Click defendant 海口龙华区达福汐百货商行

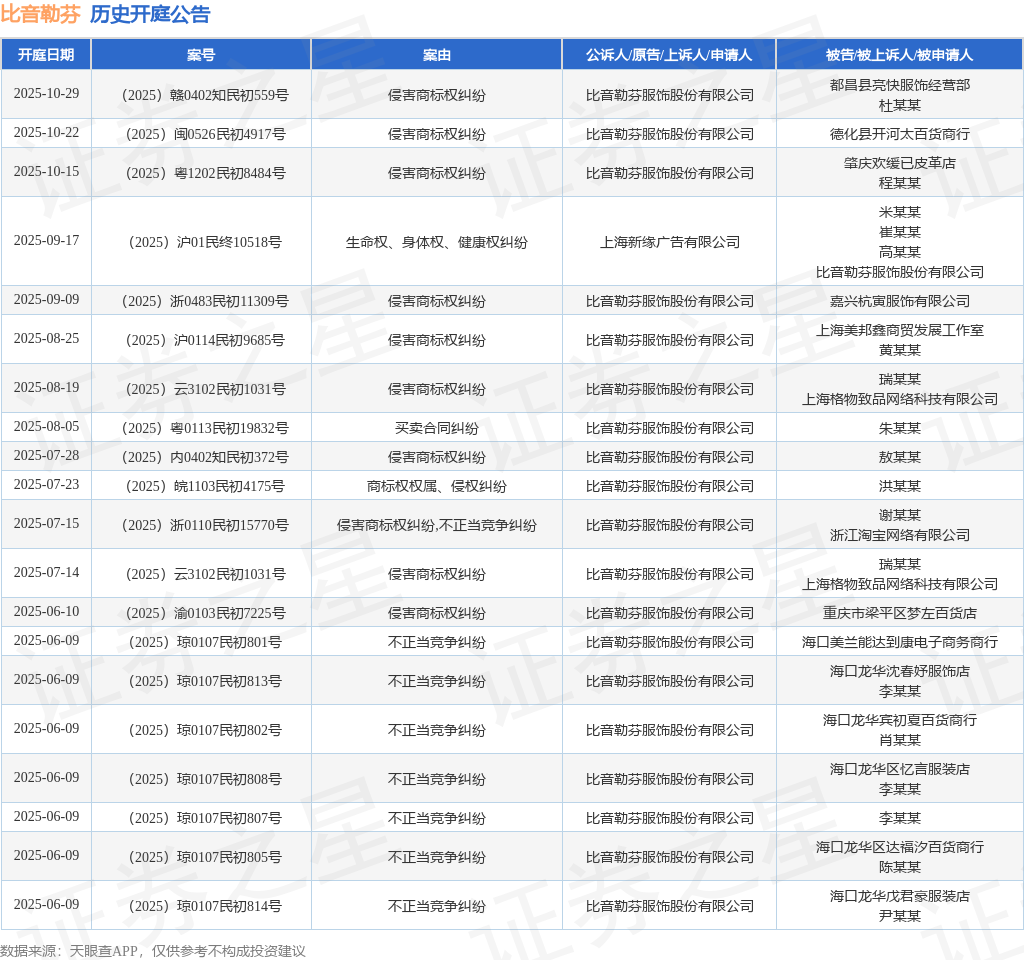(x=899, y=847)
